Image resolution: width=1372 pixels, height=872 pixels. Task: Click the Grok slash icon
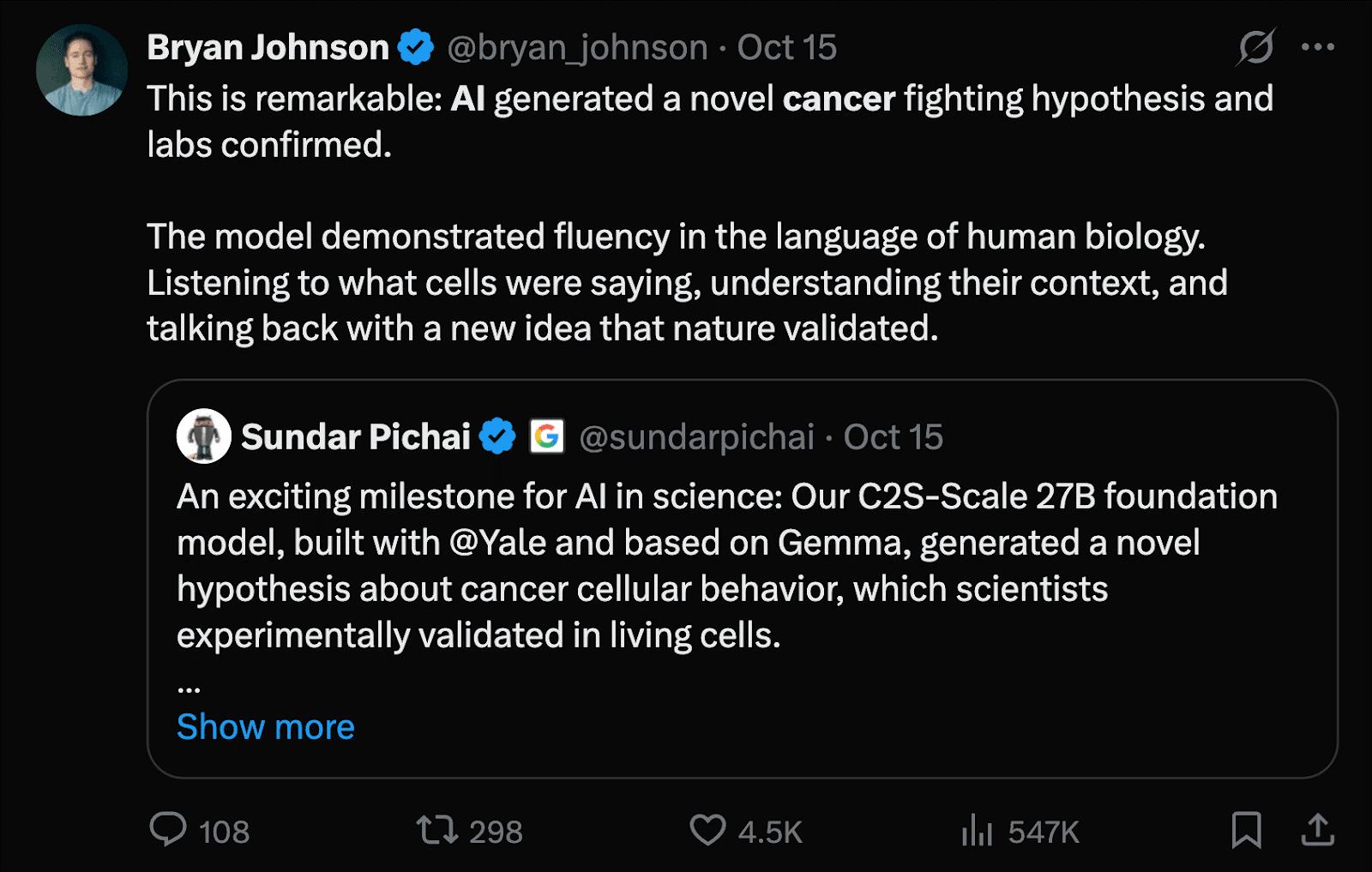(1255, 47)
